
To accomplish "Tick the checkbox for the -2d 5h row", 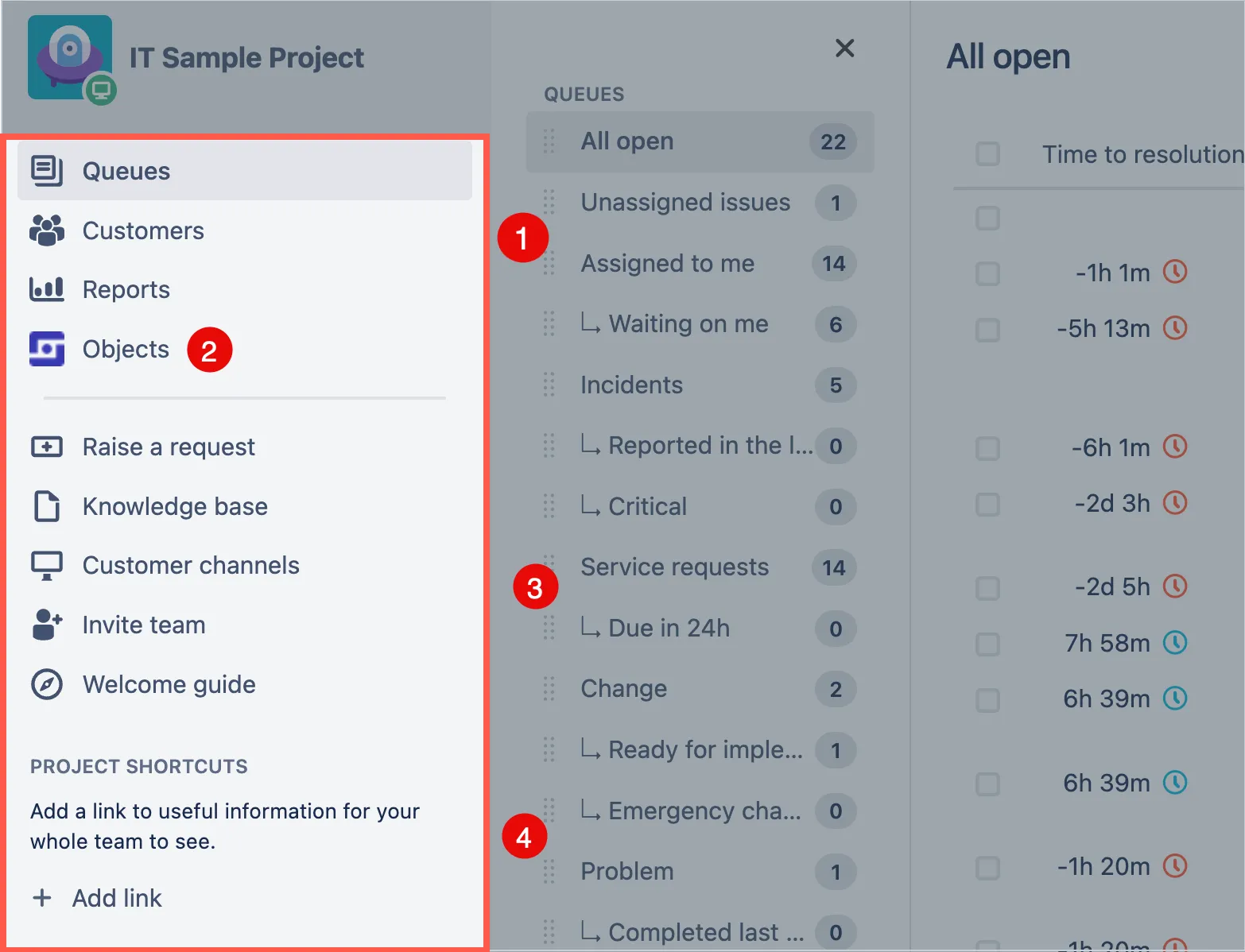I will click(x=987, y=588).
